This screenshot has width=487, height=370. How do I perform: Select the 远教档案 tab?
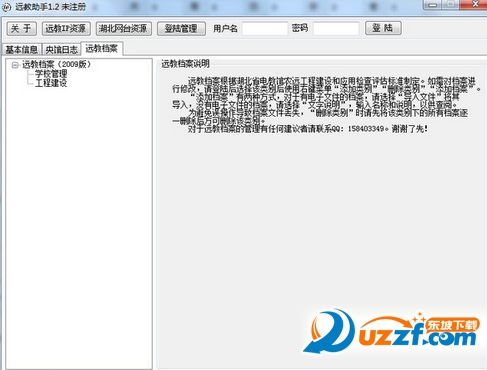[x=102, y=49]
